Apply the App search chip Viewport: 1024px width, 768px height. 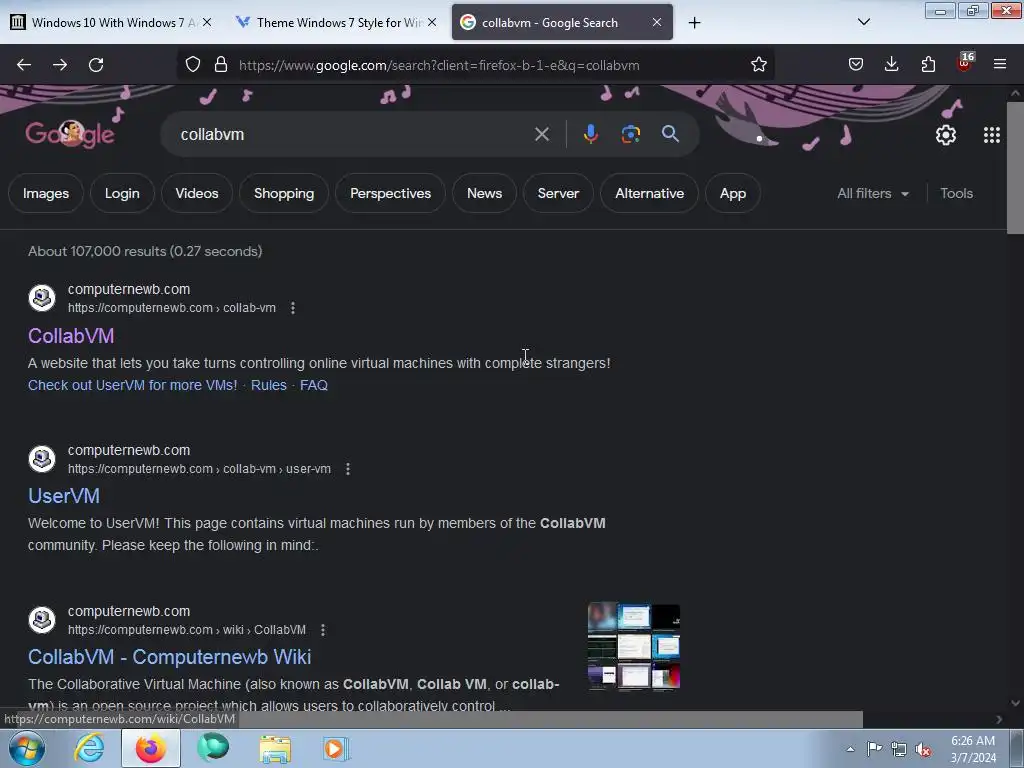point(733,193)
